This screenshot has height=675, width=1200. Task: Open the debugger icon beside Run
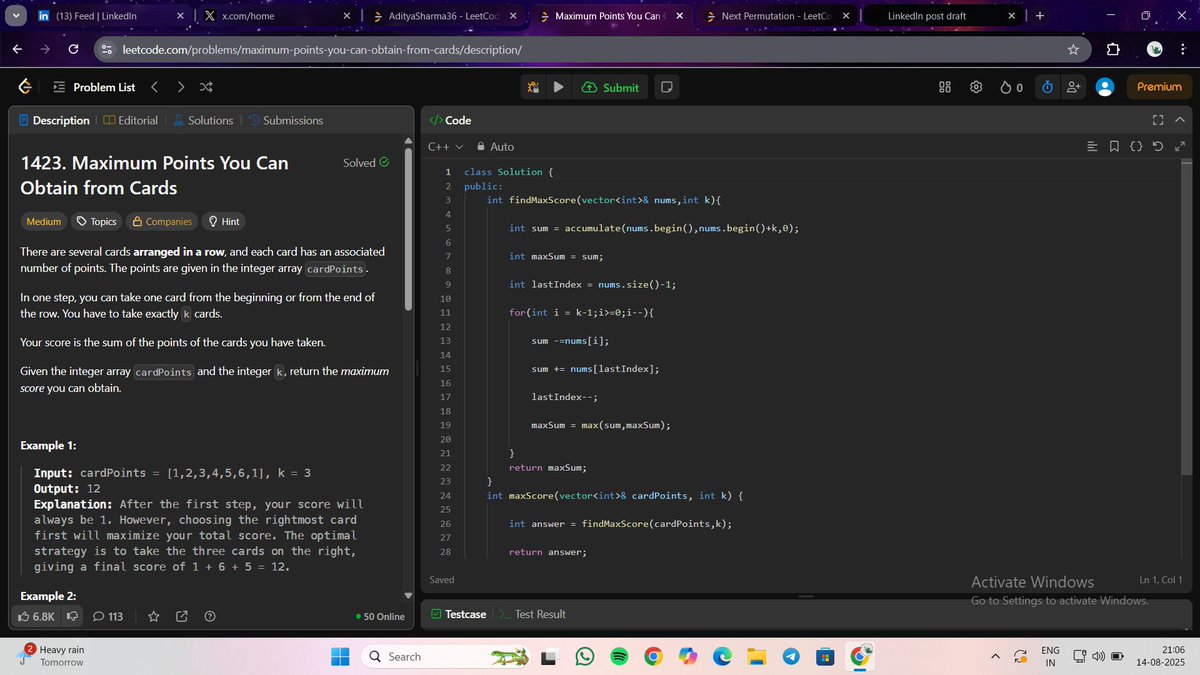point(534,87)
